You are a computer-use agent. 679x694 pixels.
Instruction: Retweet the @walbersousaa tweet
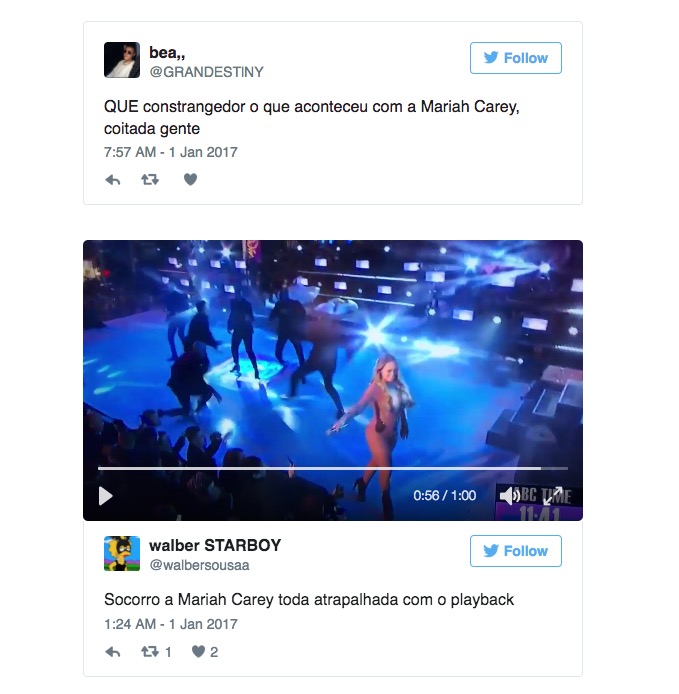pos(150,652)
